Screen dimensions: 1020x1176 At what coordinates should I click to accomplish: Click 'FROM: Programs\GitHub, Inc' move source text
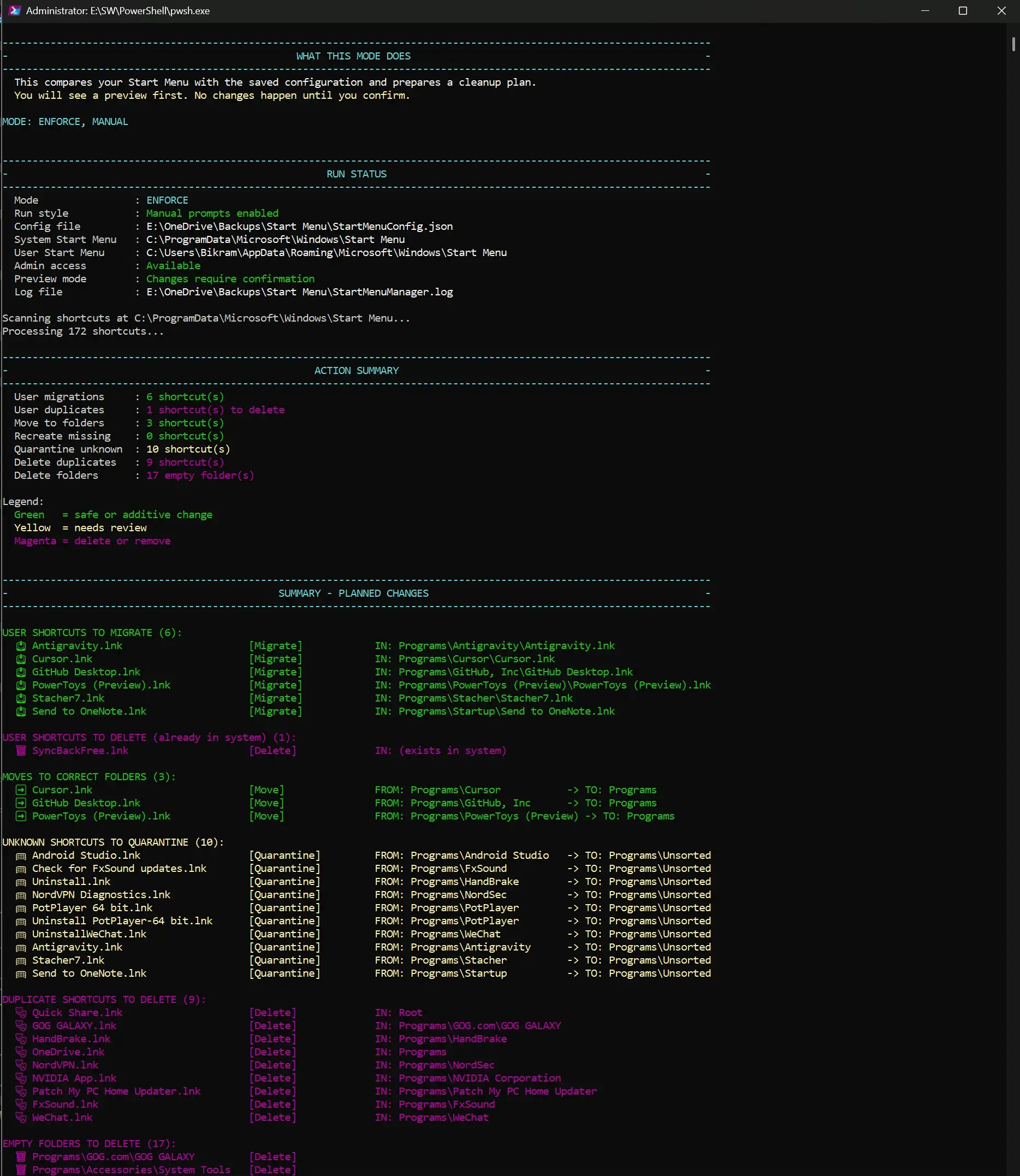pyautogui.click(x=453, y=803)
